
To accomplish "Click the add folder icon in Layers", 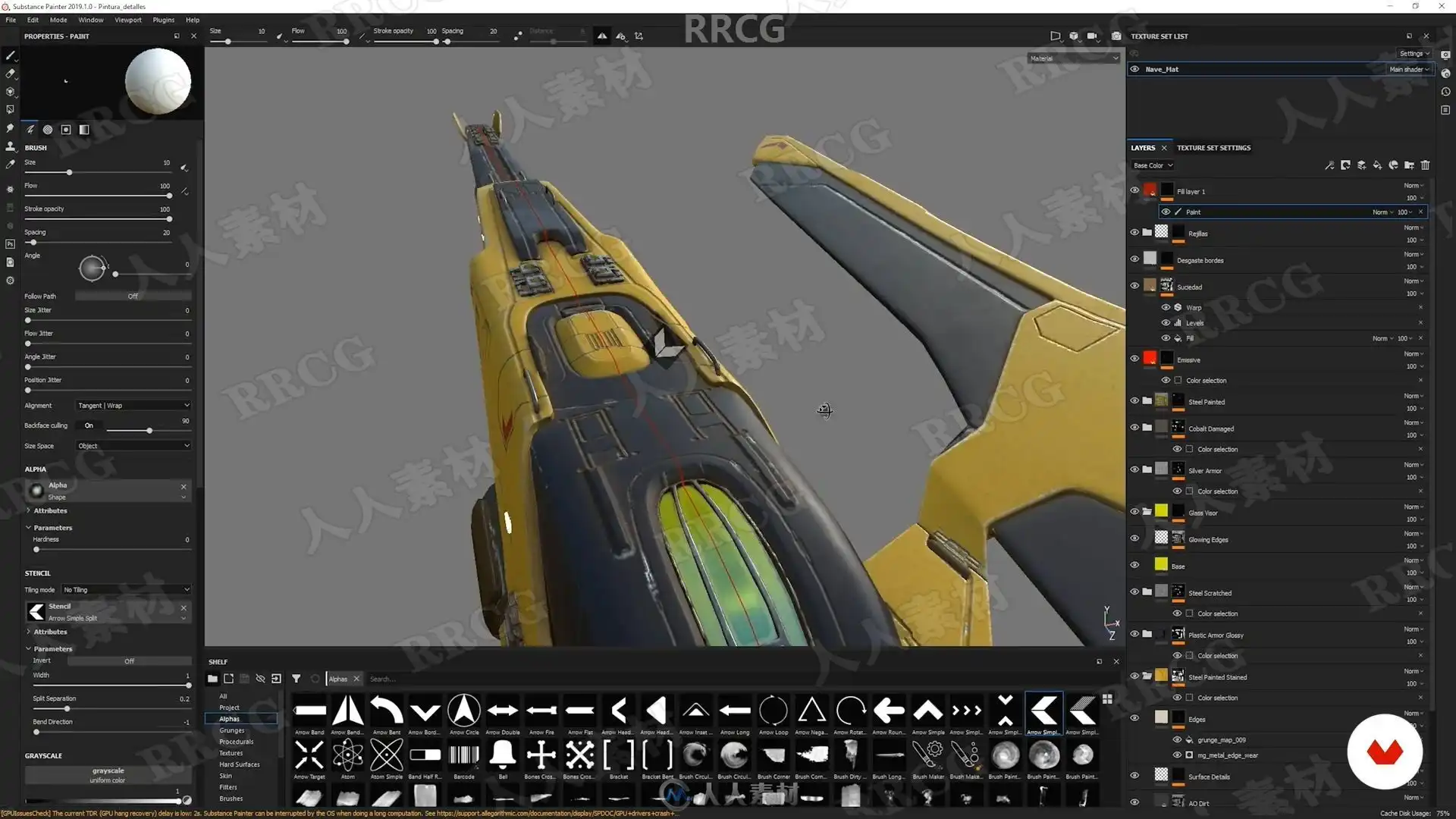I will click(x=1409, y=165).
